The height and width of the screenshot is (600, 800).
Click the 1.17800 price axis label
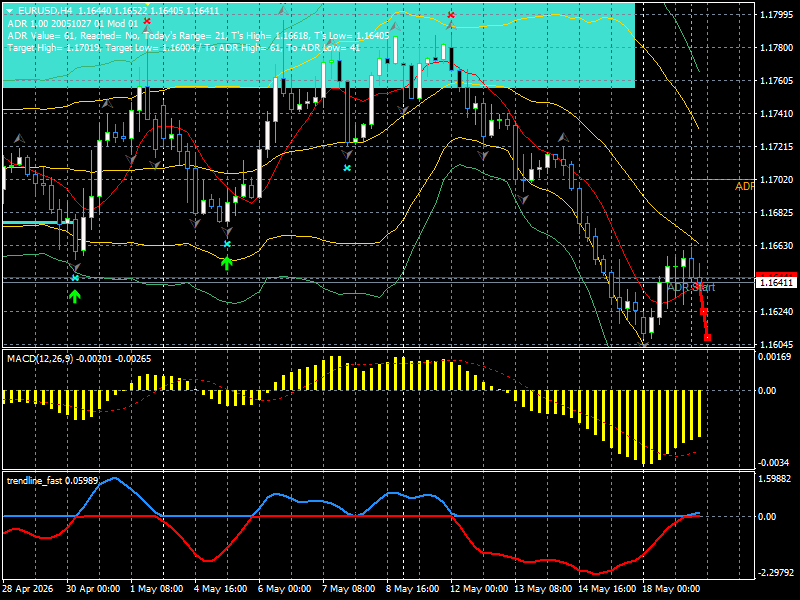[x=776, y=48]
